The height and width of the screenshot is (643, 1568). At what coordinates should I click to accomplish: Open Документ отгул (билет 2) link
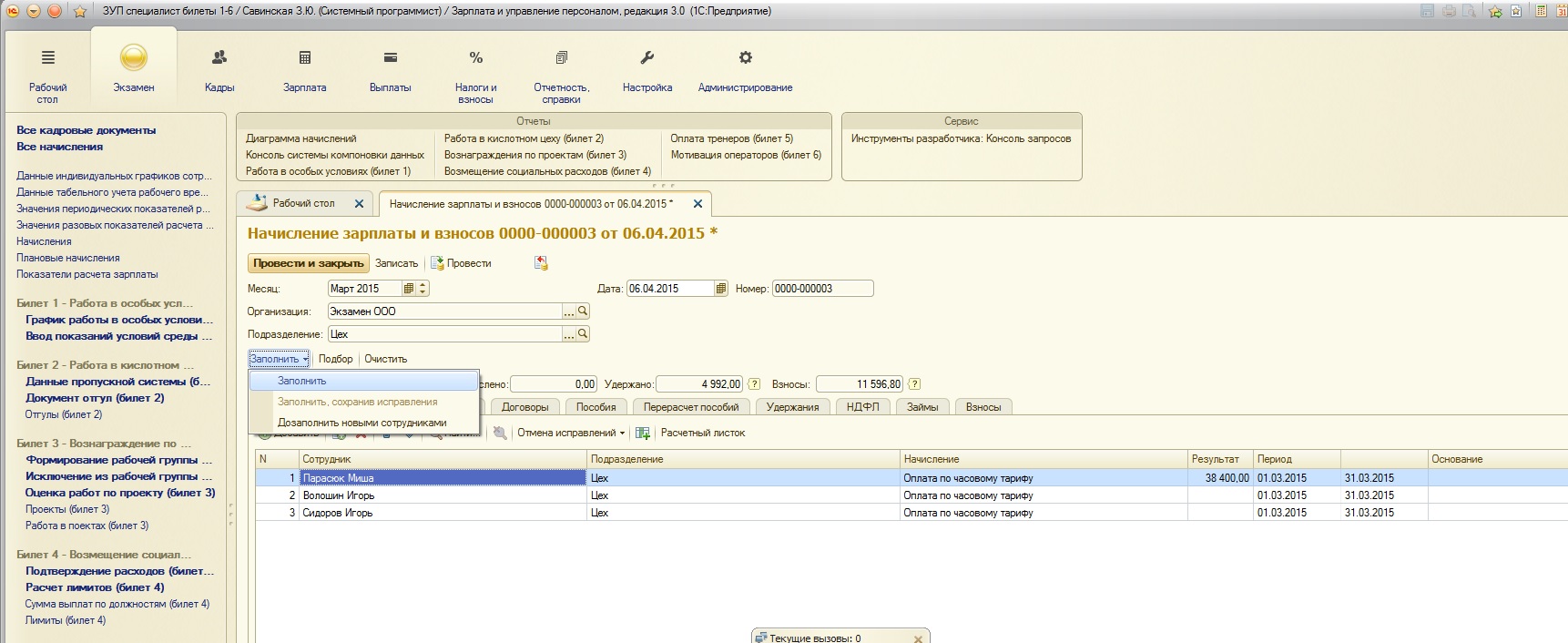click(x=96, y=398)
